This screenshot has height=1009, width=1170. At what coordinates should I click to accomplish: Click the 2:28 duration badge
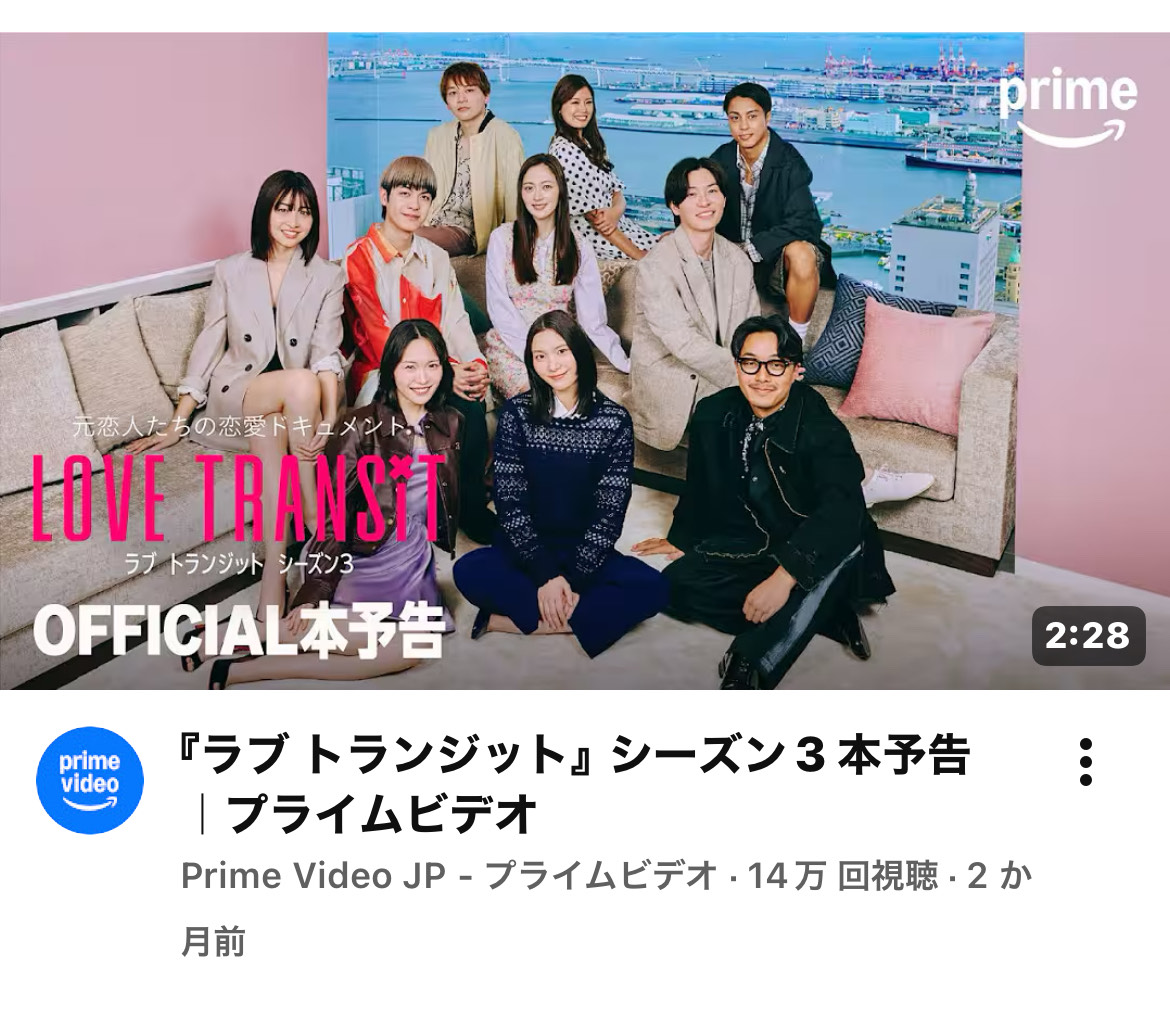(x=1088, y=635)
